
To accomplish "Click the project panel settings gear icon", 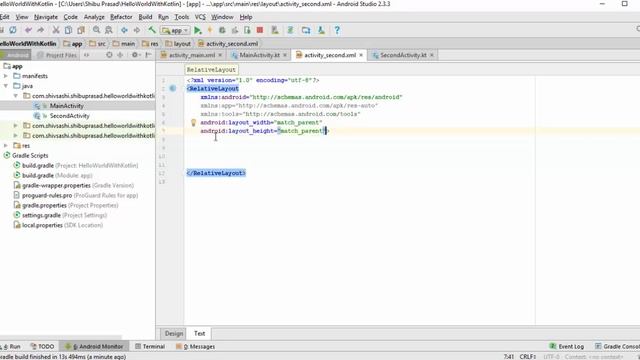I will coord(135,55).
